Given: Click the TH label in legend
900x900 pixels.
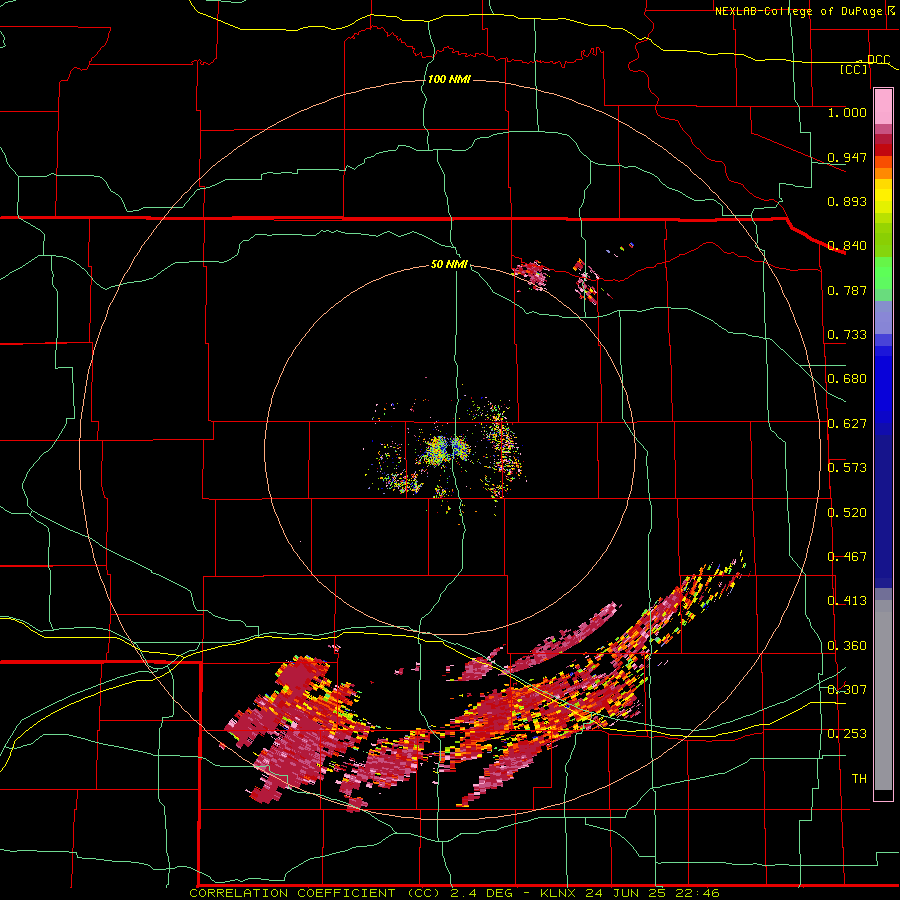Looking at the screenshot, I should pyautogui.click(x=859, y=779).
